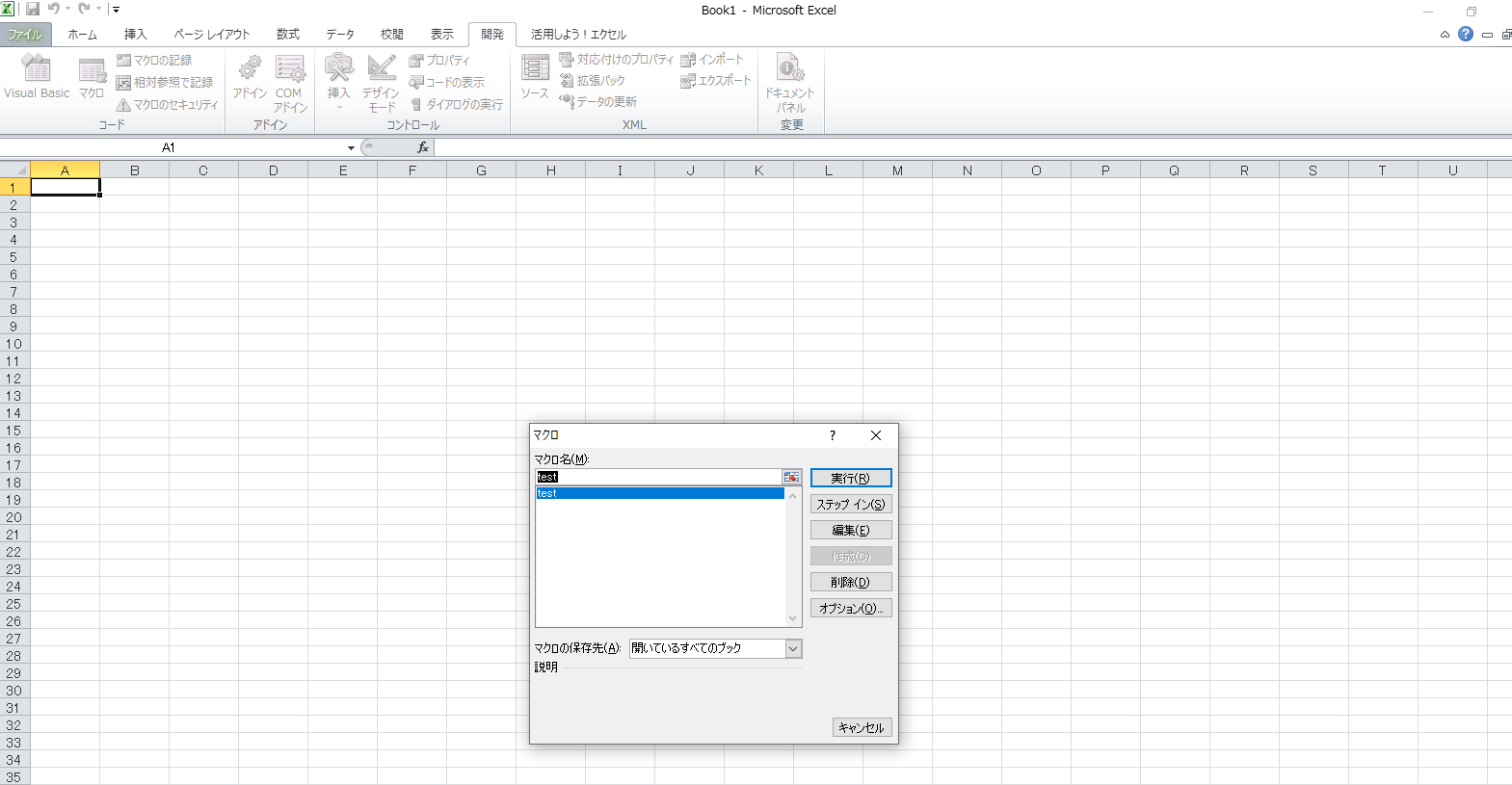Open the Customize Quick Access Toolbar dropdown
The width and height of the screenshot is (1512, 785).
116,10
